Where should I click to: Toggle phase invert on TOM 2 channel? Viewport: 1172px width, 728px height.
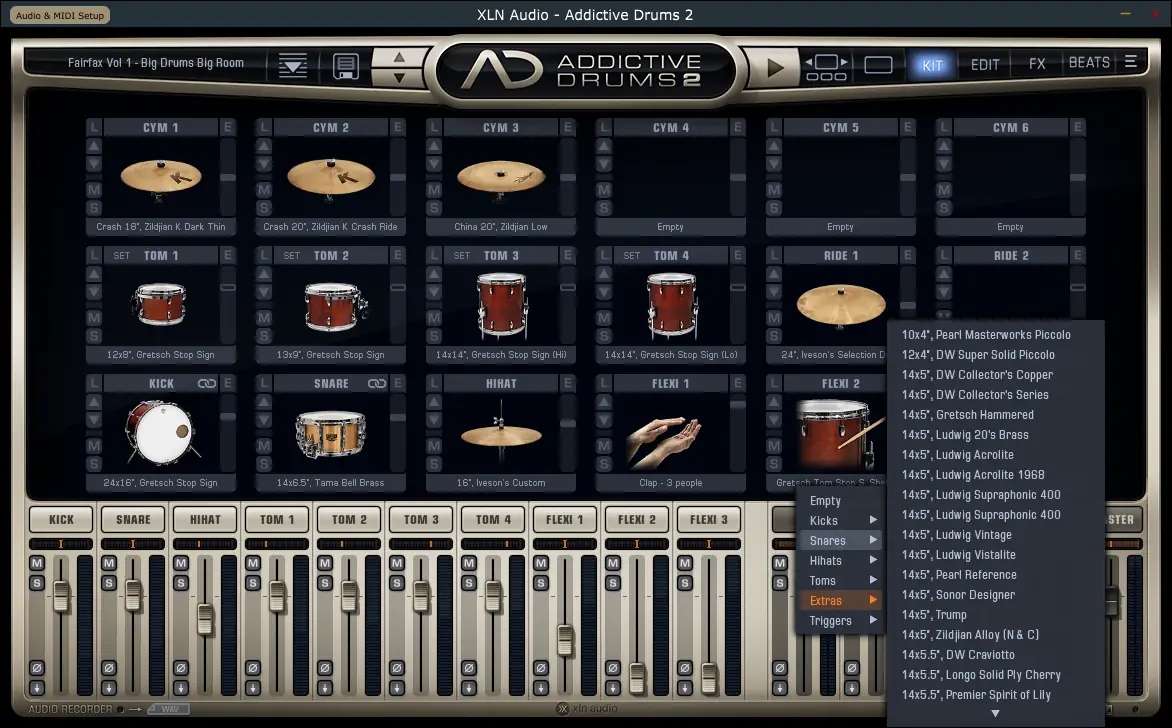click(x=324, y=667)
